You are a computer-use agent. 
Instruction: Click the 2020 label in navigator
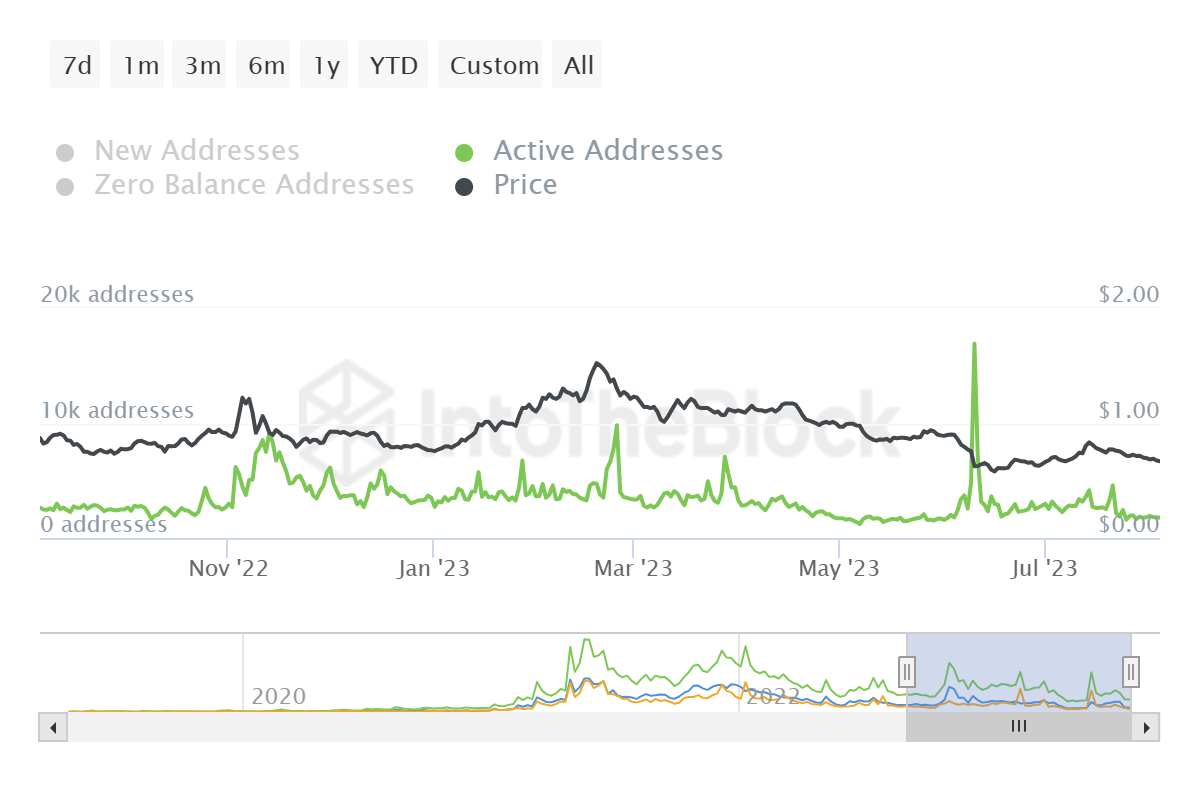click(279, 696)
